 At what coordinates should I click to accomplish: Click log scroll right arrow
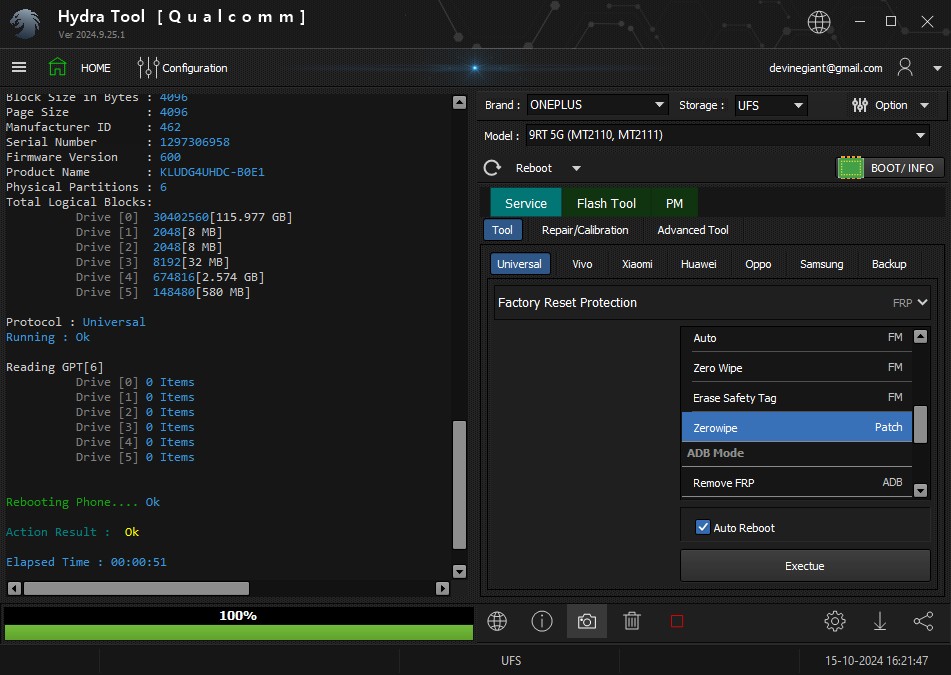(x=443, y=588)
